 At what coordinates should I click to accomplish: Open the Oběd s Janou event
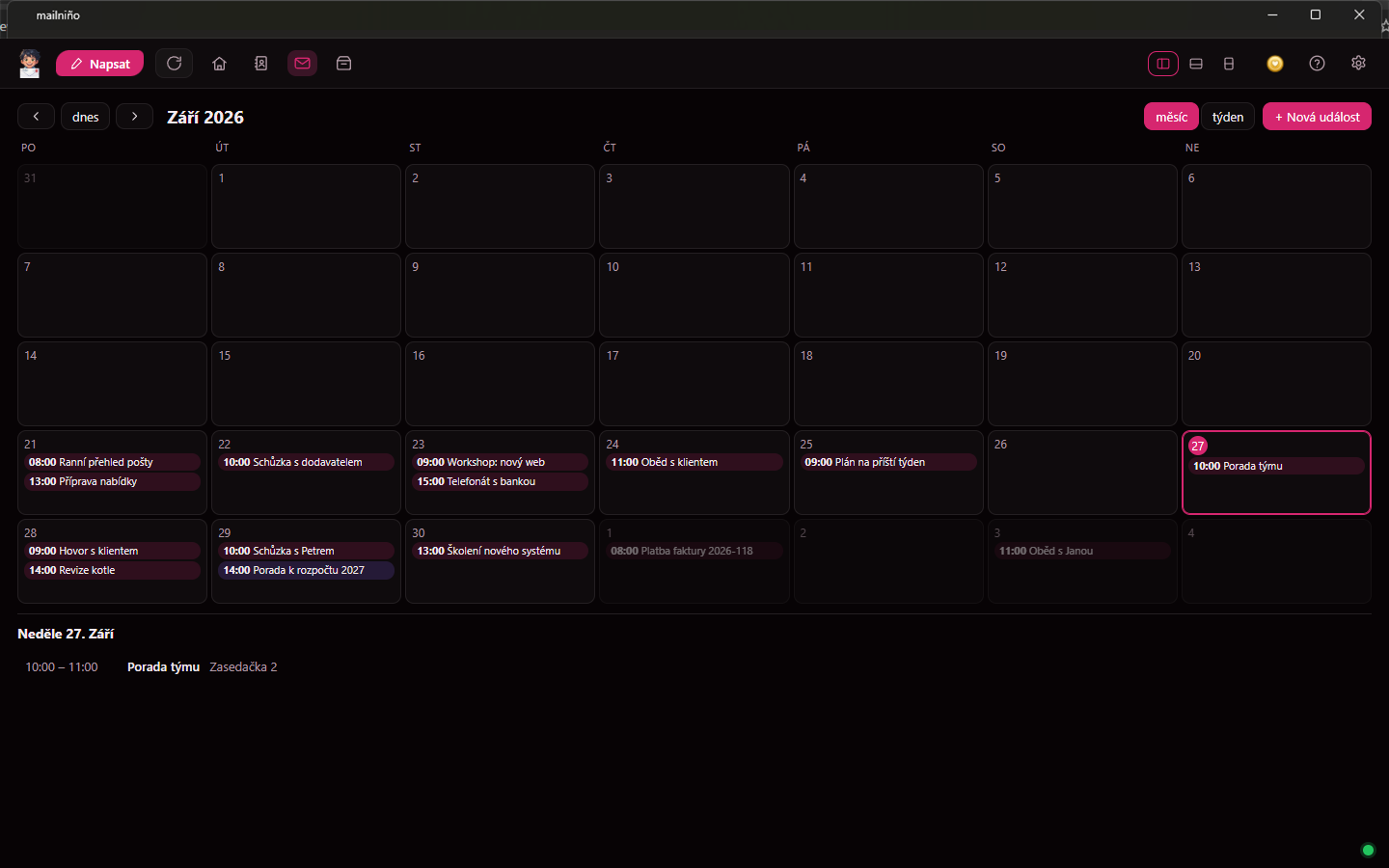tap(1082, 552)
